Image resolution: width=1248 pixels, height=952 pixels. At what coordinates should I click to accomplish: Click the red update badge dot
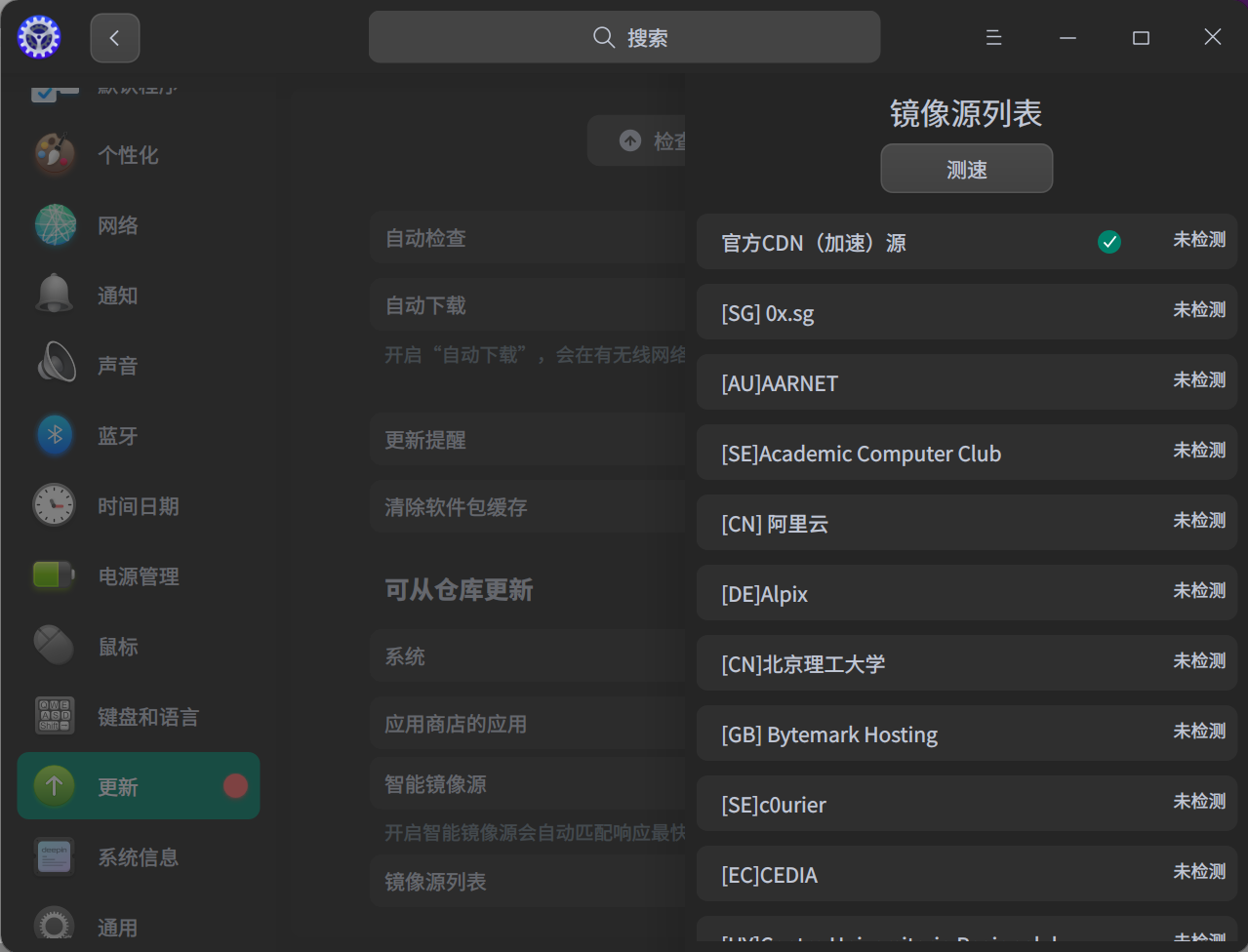click(235, 786)
